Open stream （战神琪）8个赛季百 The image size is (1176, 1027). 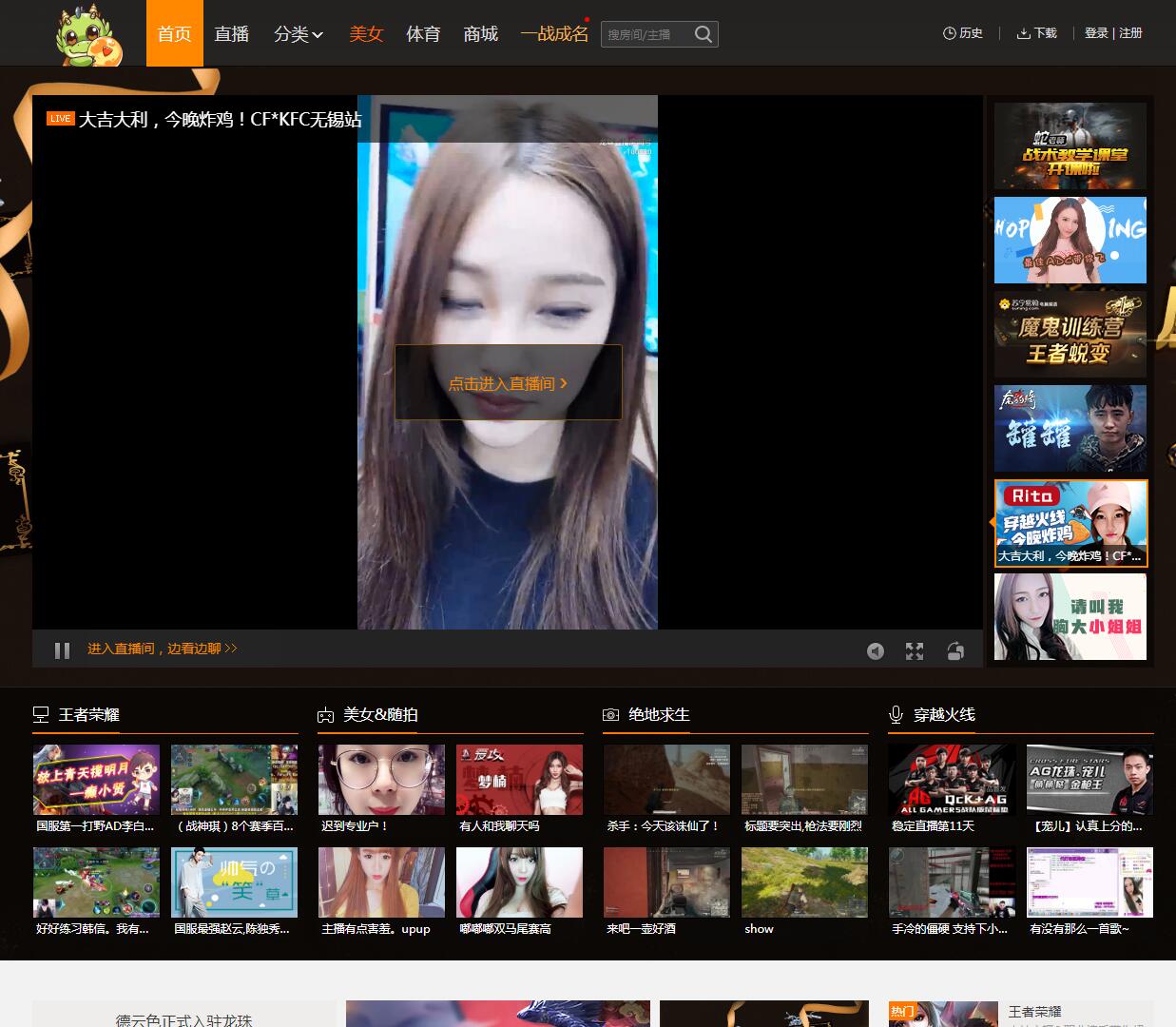pyautogui.click(x=234, y=790)
